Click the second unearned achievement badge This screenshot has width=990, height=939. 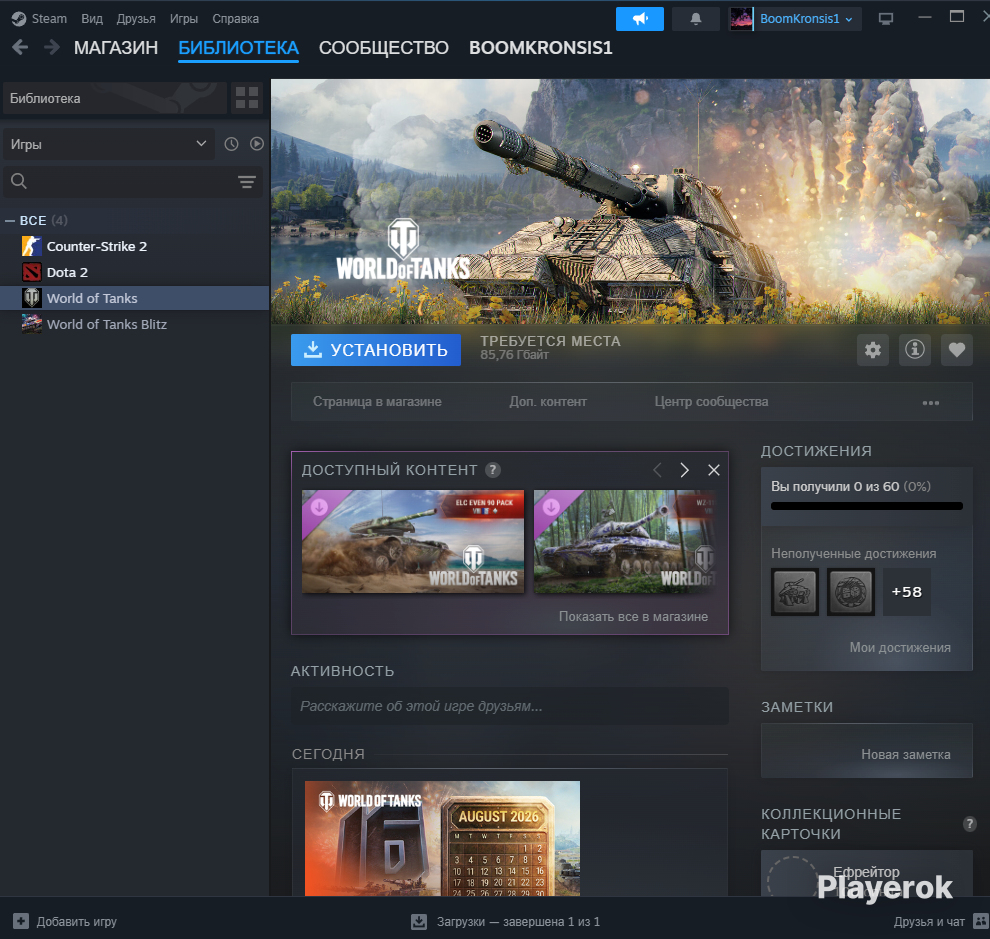click(x=850, y=592)
